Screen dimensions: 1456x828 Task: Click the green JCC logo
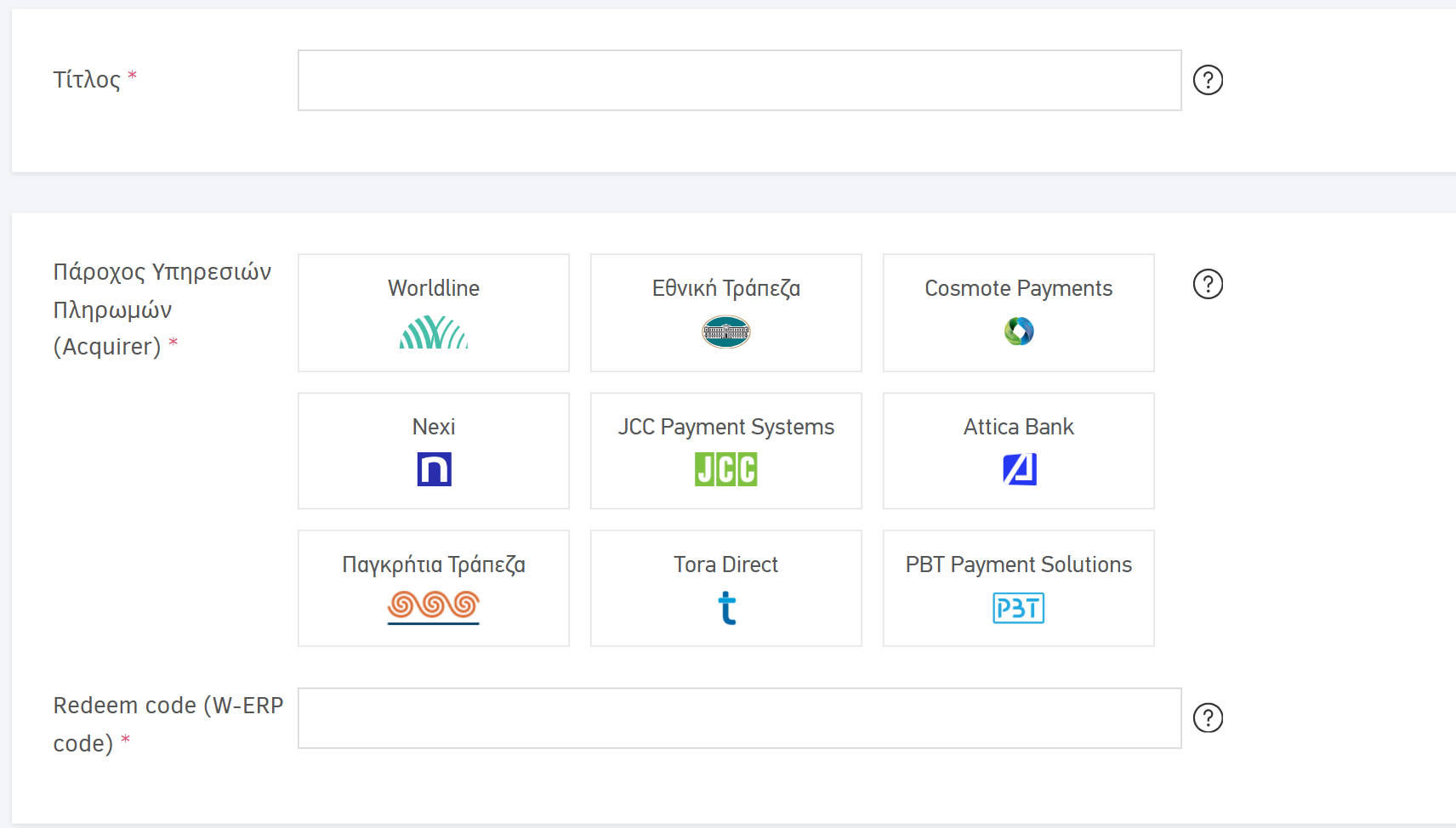tap(726, 469)
